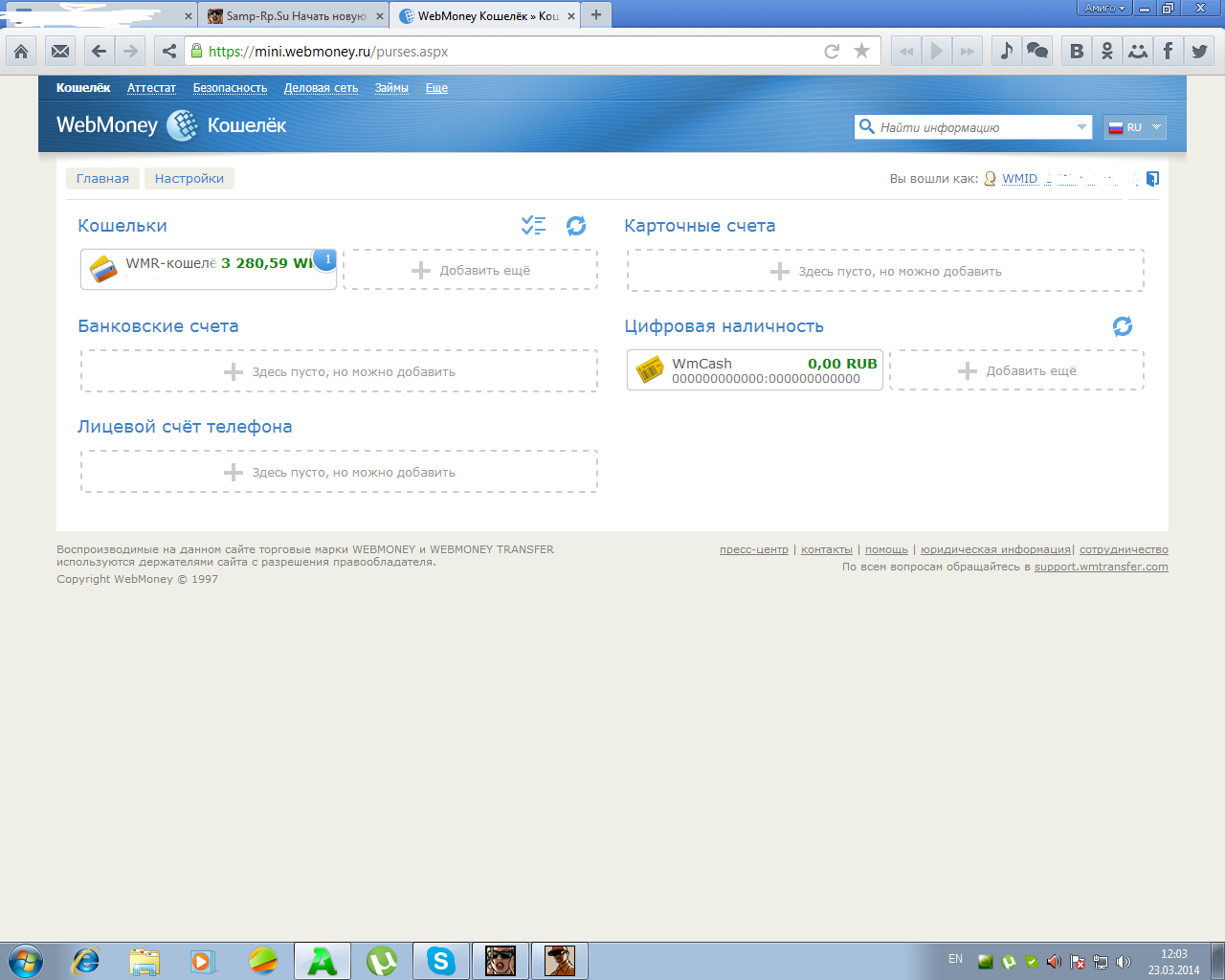Open the Odnoklassniki toolbar icon
Viewport: 1225px width, 980px height.
point(1107,52)
